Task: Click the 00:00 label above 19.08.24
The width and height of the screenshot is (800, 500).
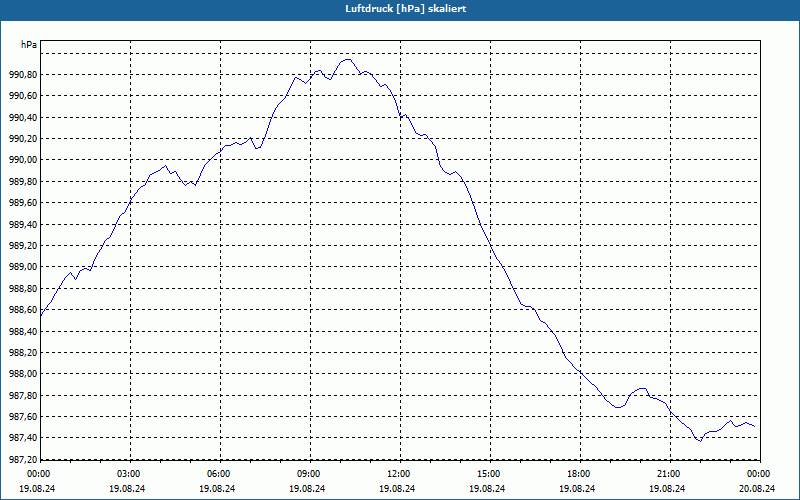Action: pos(39,474)
